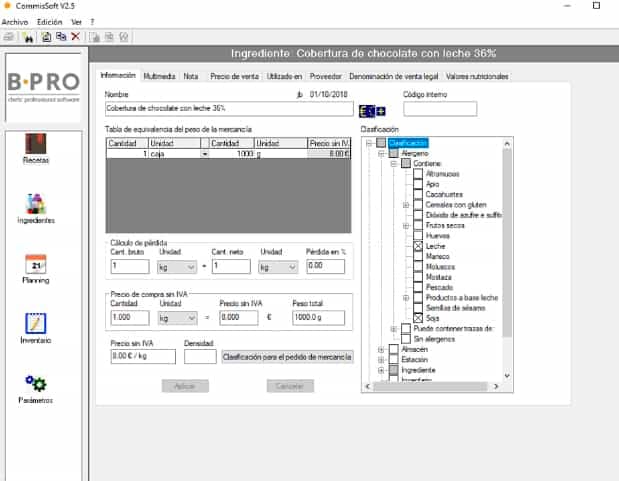Click the Código interno input field
Image resolution: width=619 pixels, height=481 pixels.
pyautogui.click(x=439, y=109)
